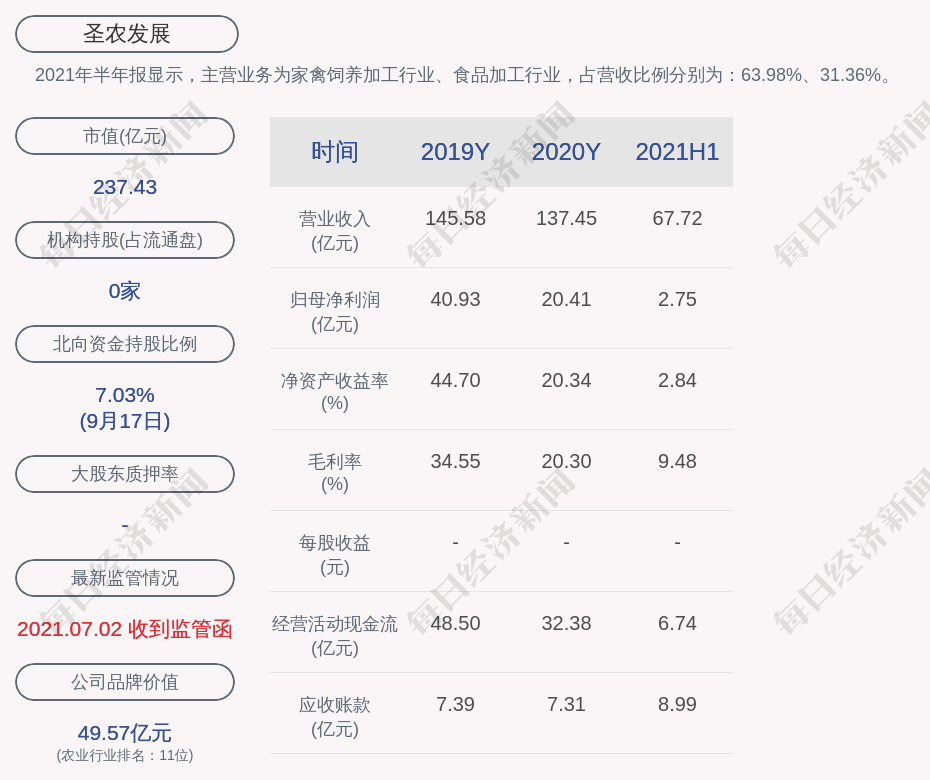
Task: Click the 机构持股(占流通盘) label pill
Action: pyautogui.click(x=125, y=240)
